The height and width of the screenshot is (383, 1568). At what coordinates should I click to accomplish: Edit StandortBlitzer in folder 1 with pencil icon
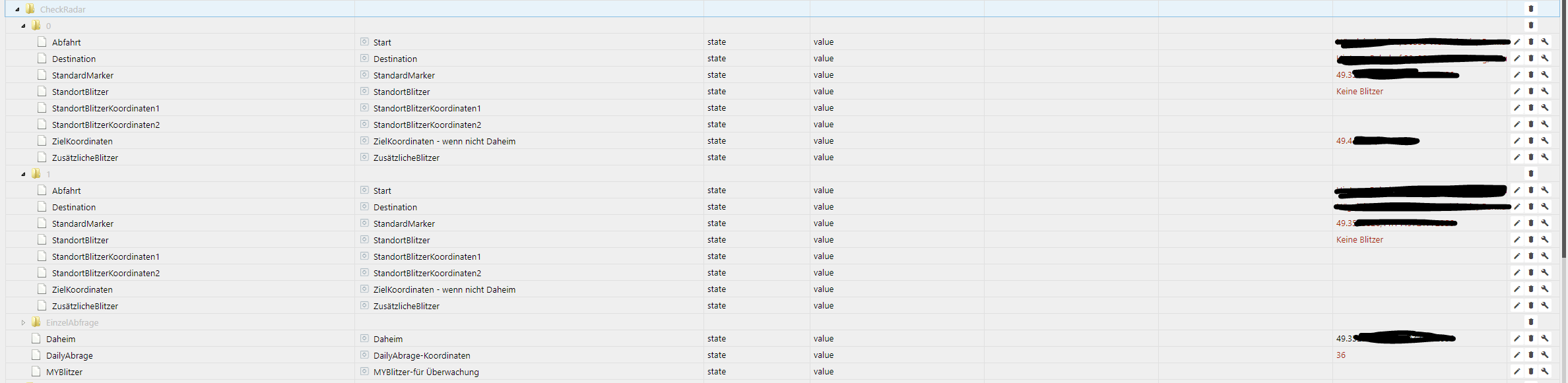tap(1517, 239)
